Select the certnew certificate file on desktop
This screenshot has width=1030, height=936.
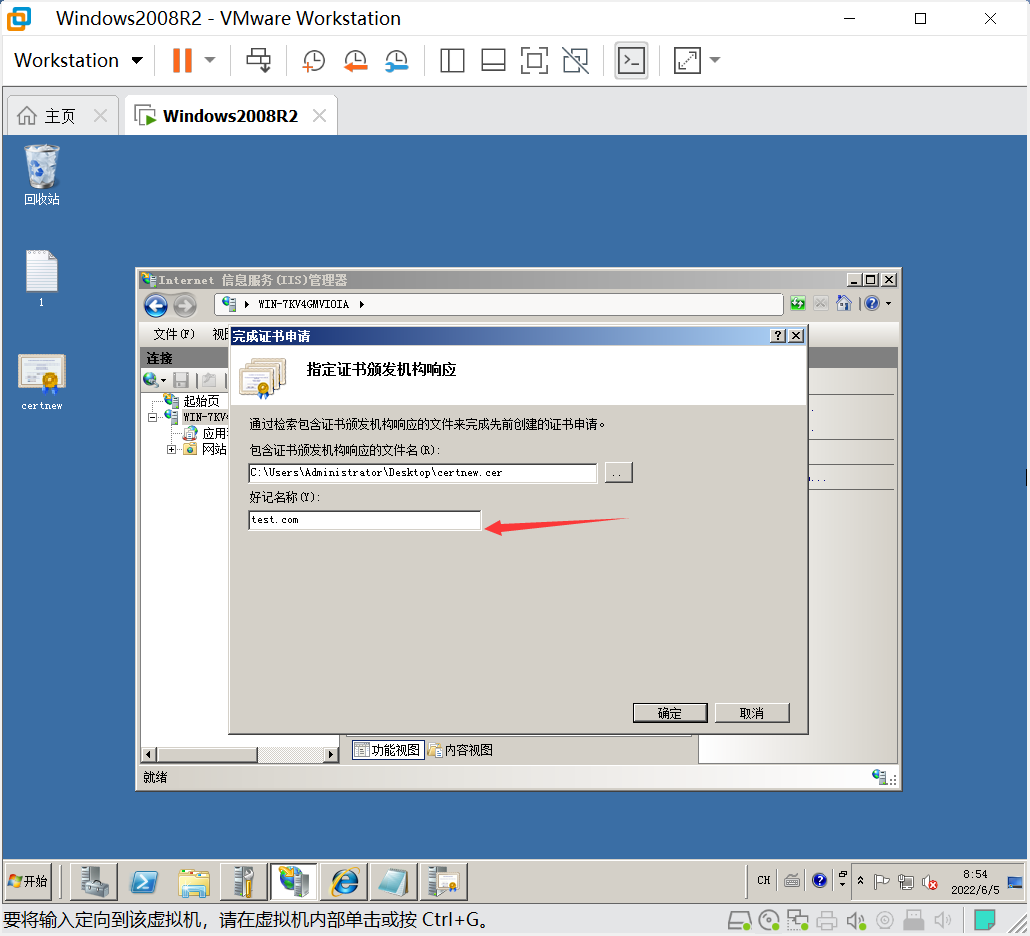coord(41,382)
